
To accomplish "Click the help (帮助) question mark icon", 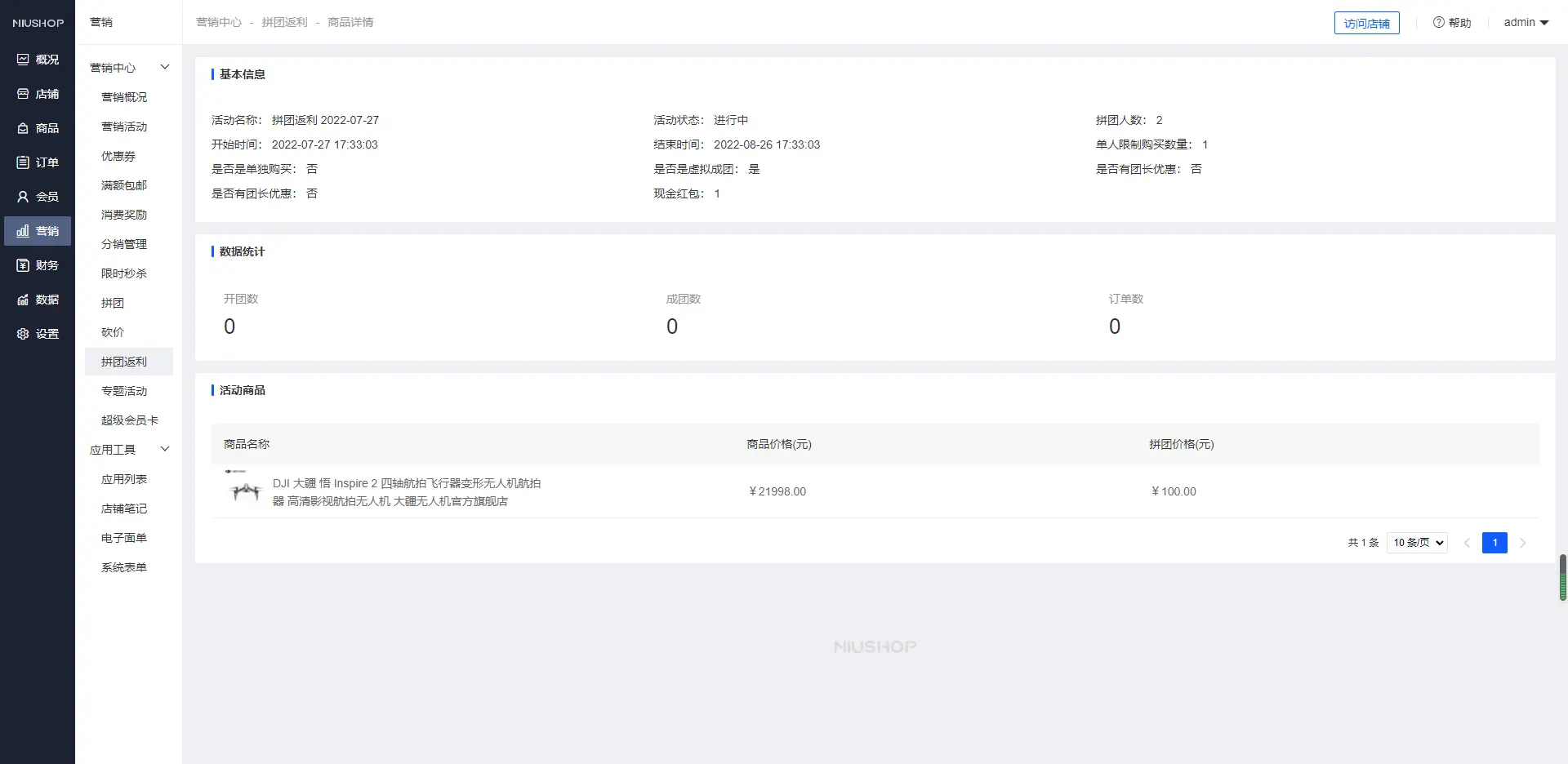I will pos(1438,23).
